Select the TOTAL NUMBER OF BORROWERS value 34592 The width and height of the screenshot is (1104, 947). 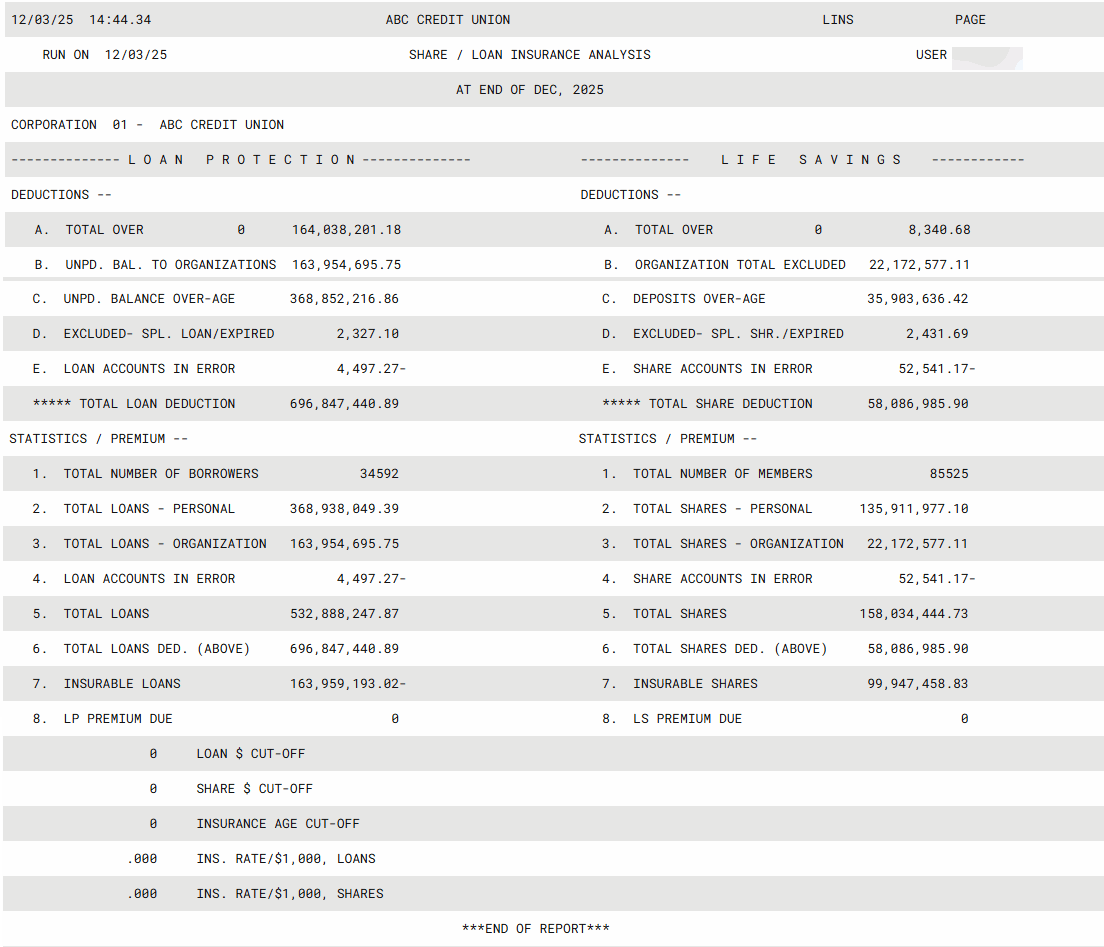(378, 474)
